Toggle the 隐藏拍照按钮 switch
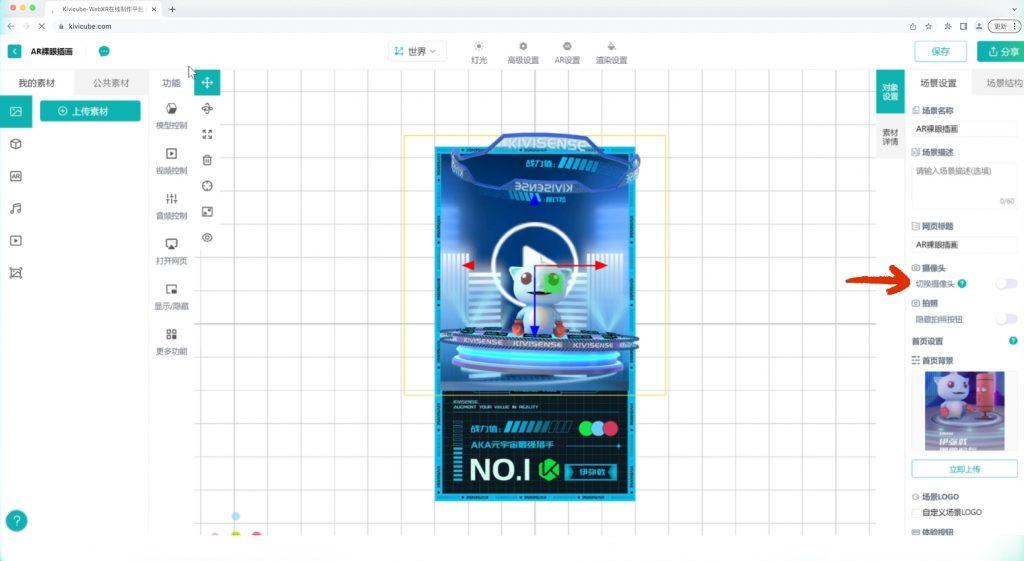This screenshot has height=561, width=1024. 1006,319
